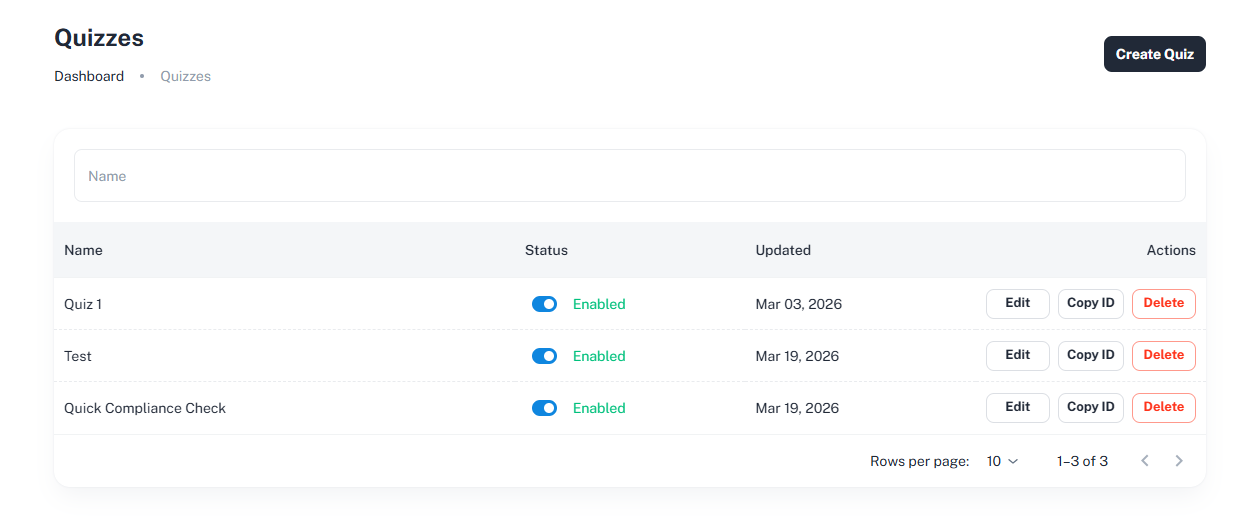Copy ID of Quiz 1
This screenshot has width=1250, height=531.
(1090, 303)
